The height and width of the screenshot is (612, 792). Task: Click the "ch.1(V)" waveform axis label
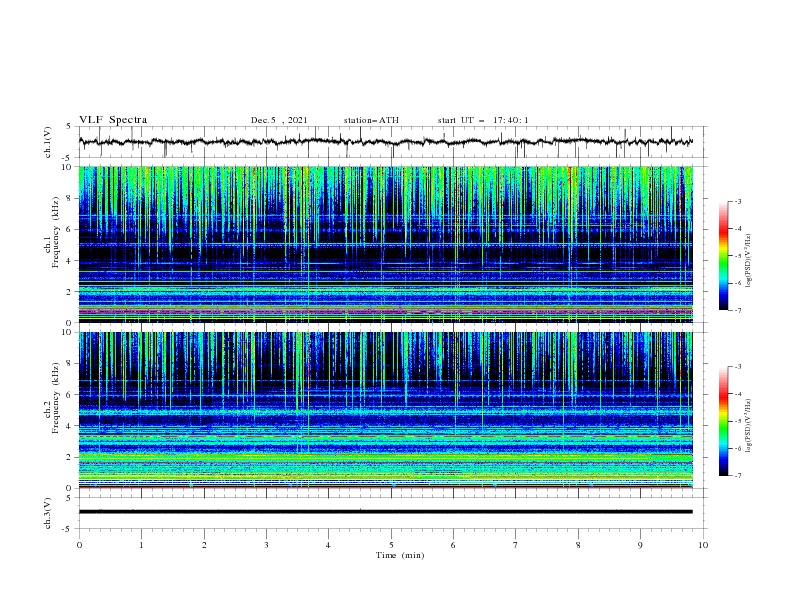click(48, 142)
